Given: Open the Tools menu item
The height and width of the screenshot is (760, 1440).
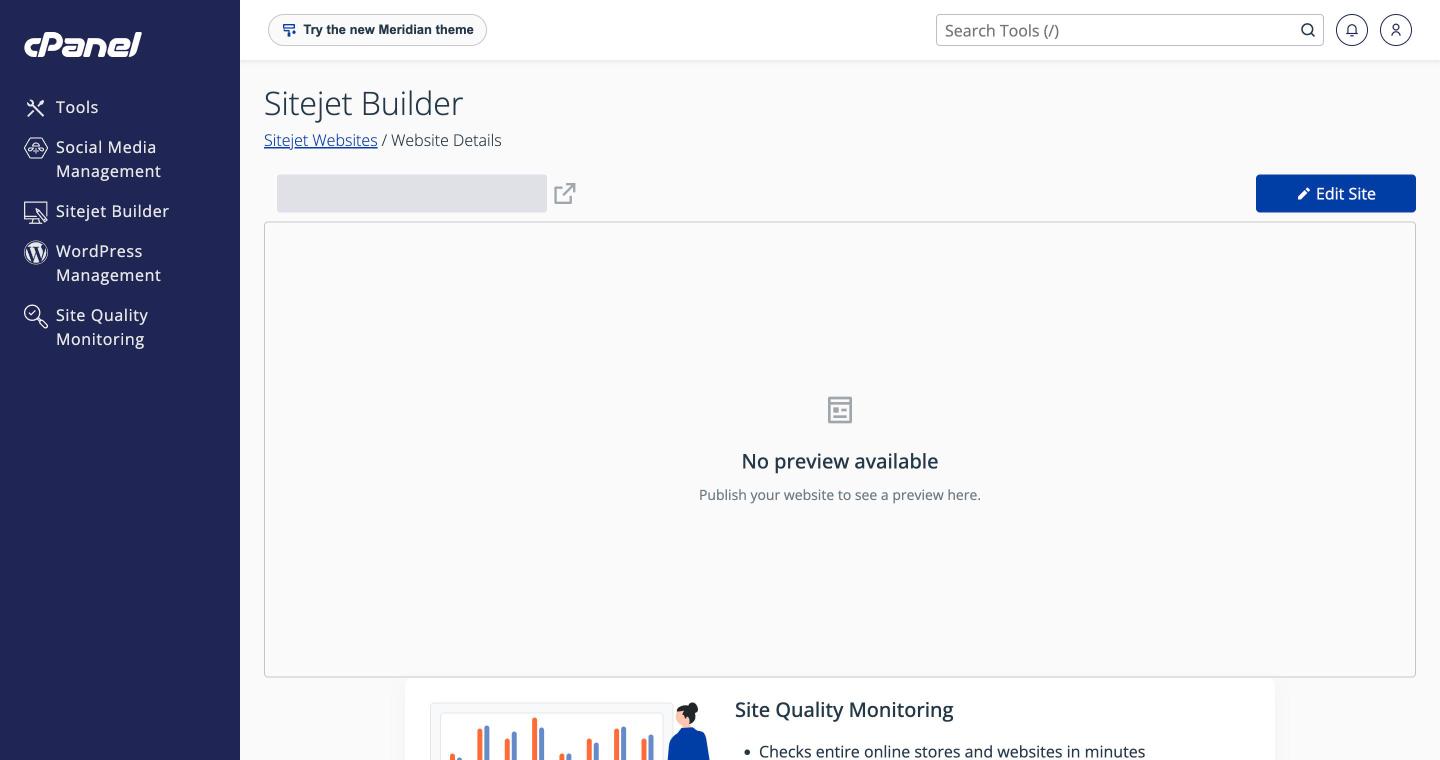Looking at the screenshot, I should (77, 107).
